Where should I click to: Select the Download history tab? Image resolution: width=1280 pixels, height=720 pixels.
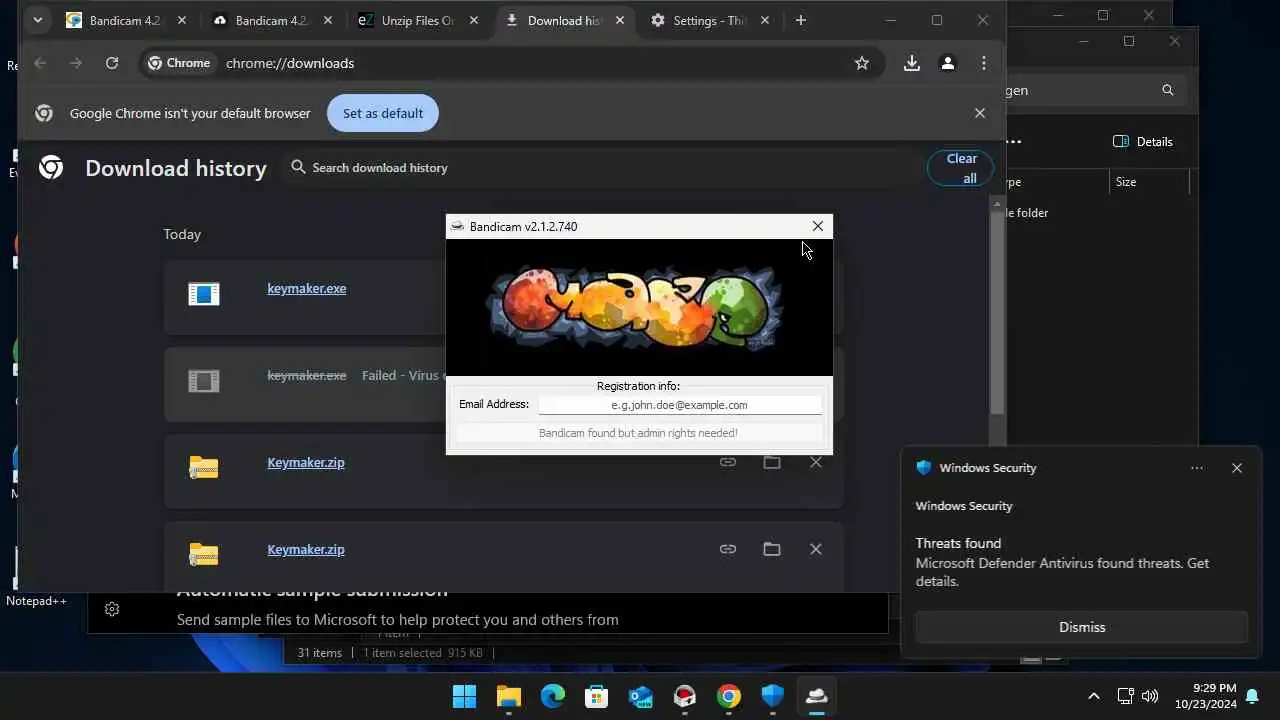coord(563,20)
